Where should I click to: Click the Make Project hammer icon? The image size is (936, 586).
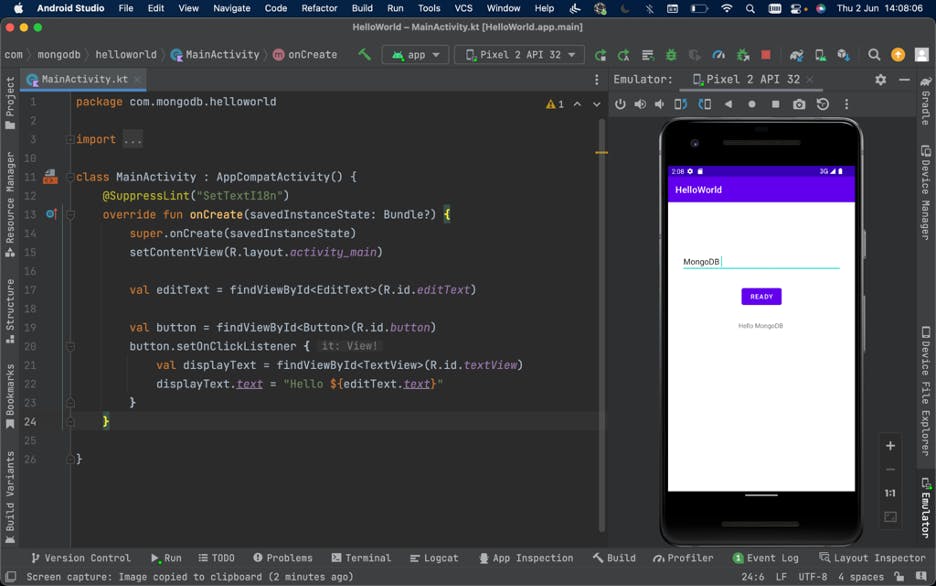[x=364, y=55]
